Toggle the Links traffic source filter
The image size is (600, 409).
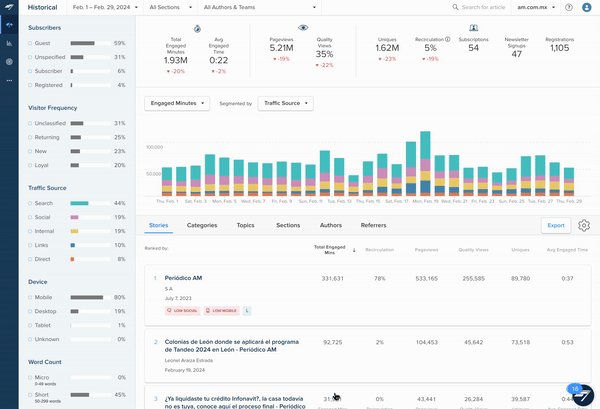click(30, 245)
